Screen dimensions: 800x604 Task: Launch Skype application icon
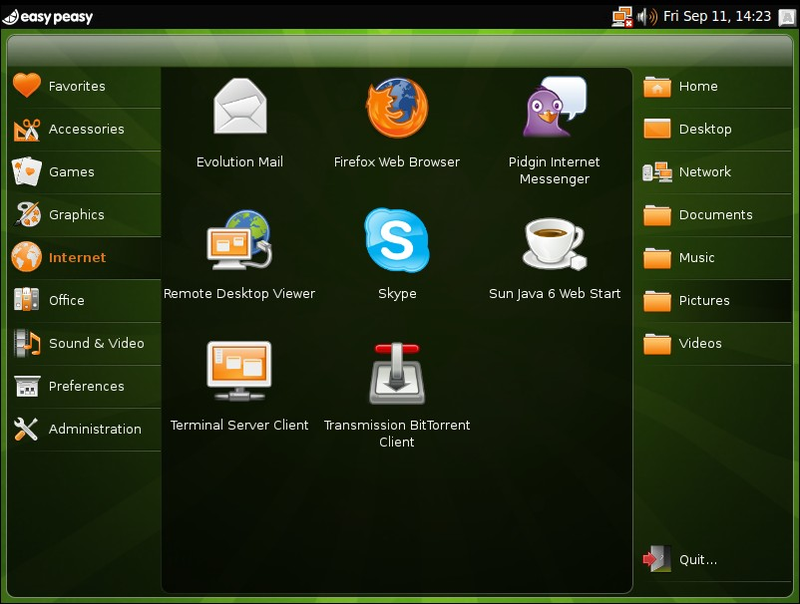click(397, 239)
